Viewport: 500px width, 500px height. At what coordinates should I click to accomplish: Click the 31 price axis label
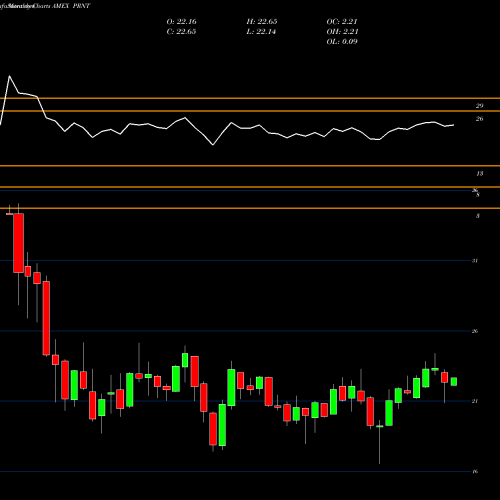475,261
